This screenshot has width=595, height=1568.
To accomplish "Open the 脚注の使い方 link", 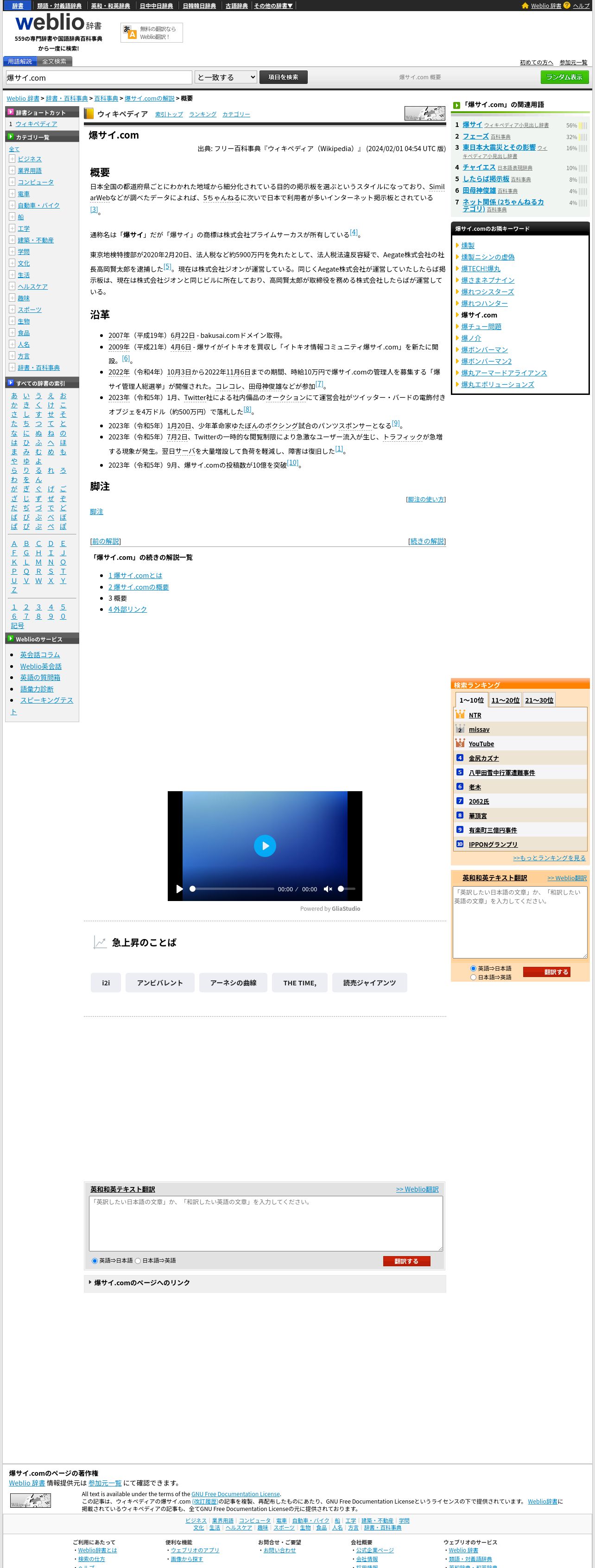I will click(x=426, y=499).
